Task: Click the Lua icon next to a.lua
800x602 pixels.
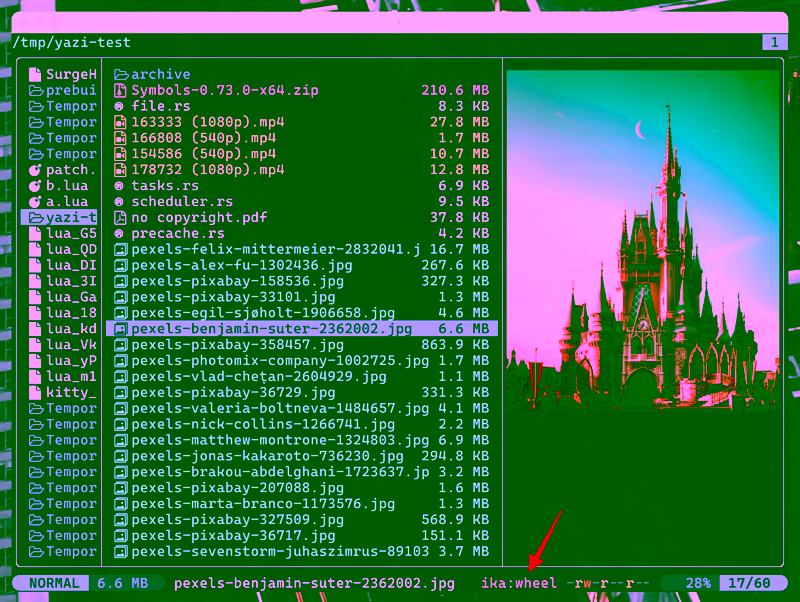Action: (x=35, y=202)
